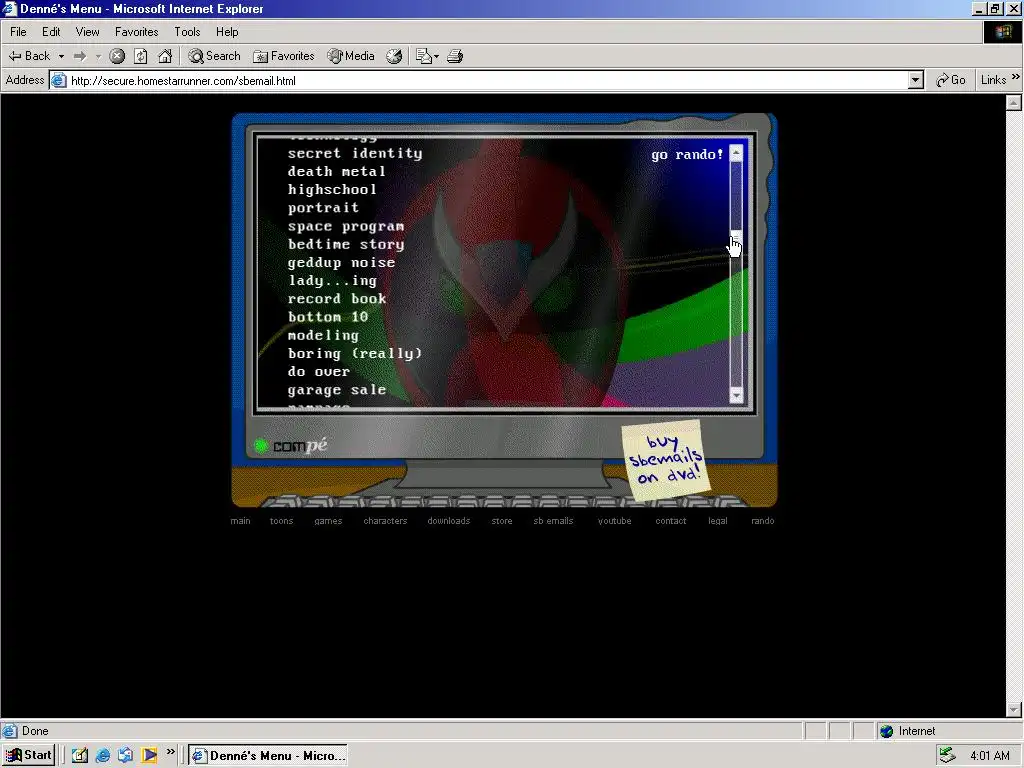The width and height of the screenshot is (1024, 768).
Task: Open the 'portrait' email
Action: tap(323, 208)
